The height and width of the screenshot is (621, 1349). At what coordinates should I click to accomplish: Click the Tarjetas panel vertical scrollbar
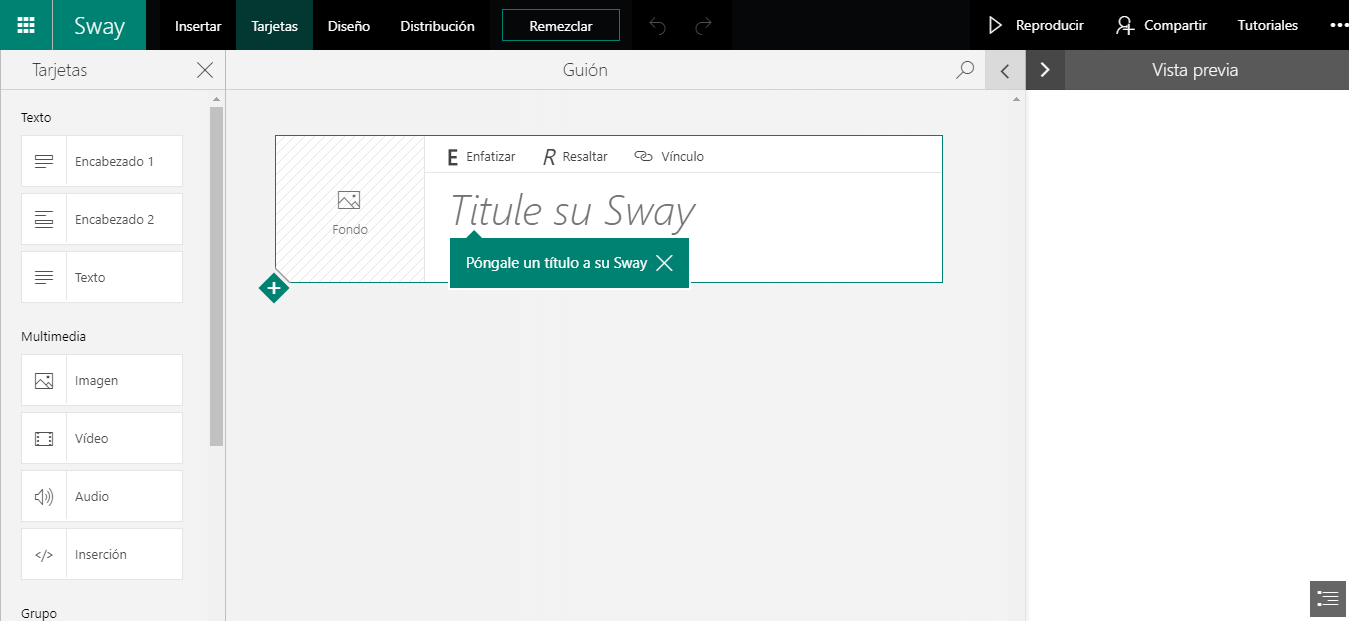tap(216, 275)
